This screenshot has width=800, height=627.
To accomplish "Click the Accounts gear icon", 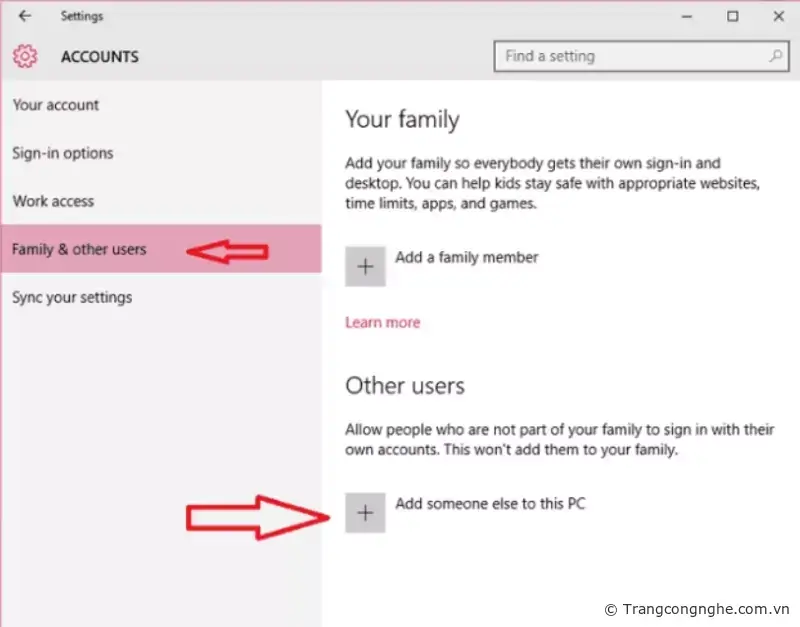I will pyautogui.click(x=25, y=56).
